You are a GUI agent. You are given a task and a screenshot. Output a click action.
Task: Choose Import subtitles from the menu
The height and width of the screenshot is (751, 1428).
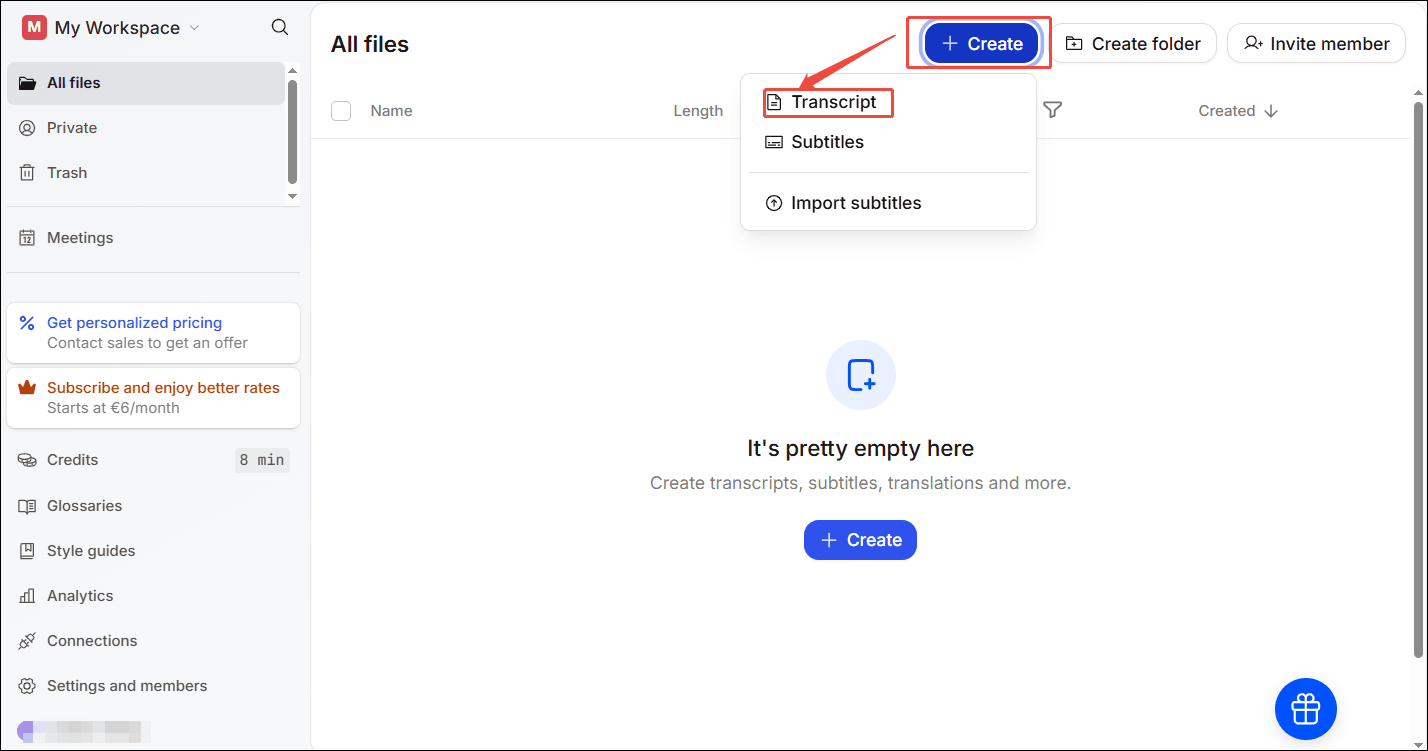[856, 202]
